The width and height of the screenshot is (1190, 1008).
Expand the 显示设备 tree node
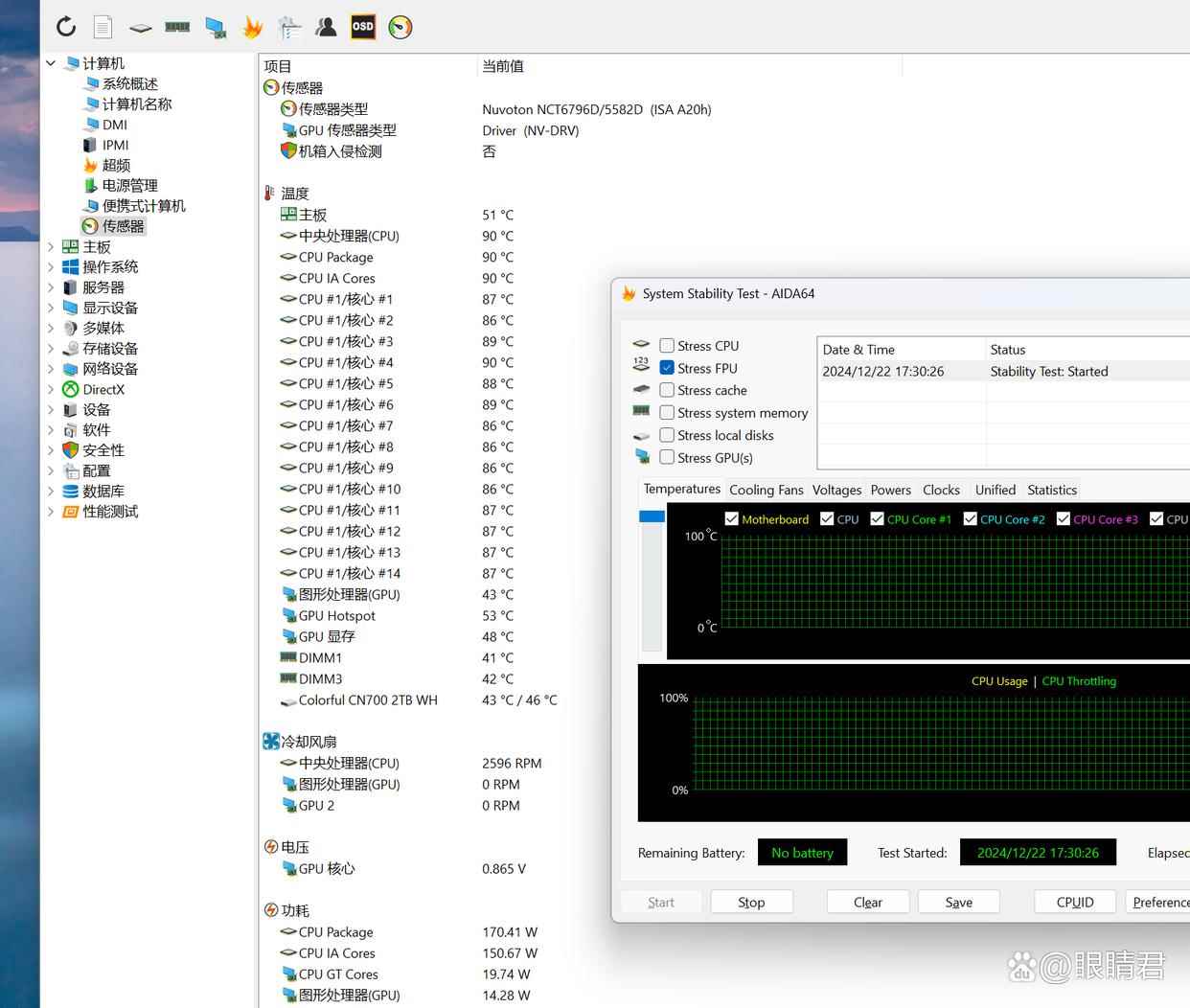(51, 308)
